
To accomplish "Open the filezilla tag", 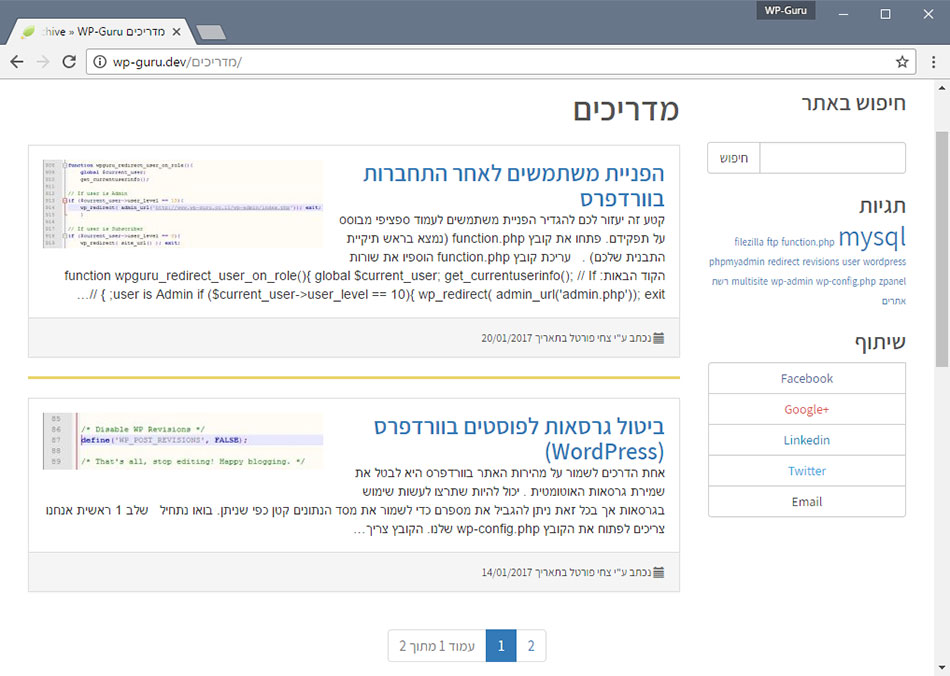I will point(749,242).
